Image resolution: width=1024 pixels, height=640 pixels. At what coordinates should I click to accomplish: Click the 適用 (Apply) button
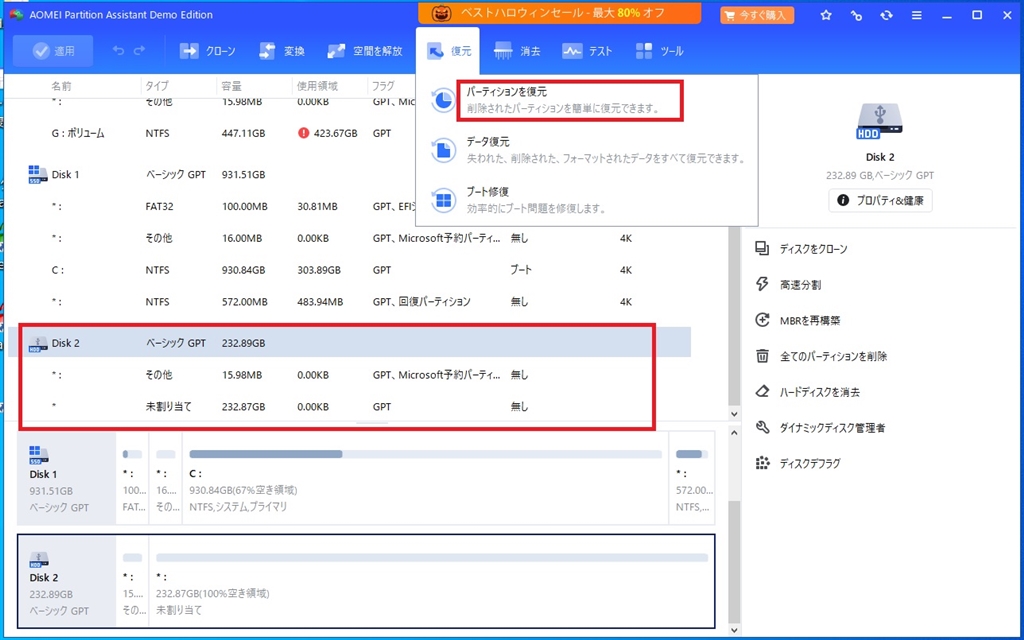pos(53,51)
